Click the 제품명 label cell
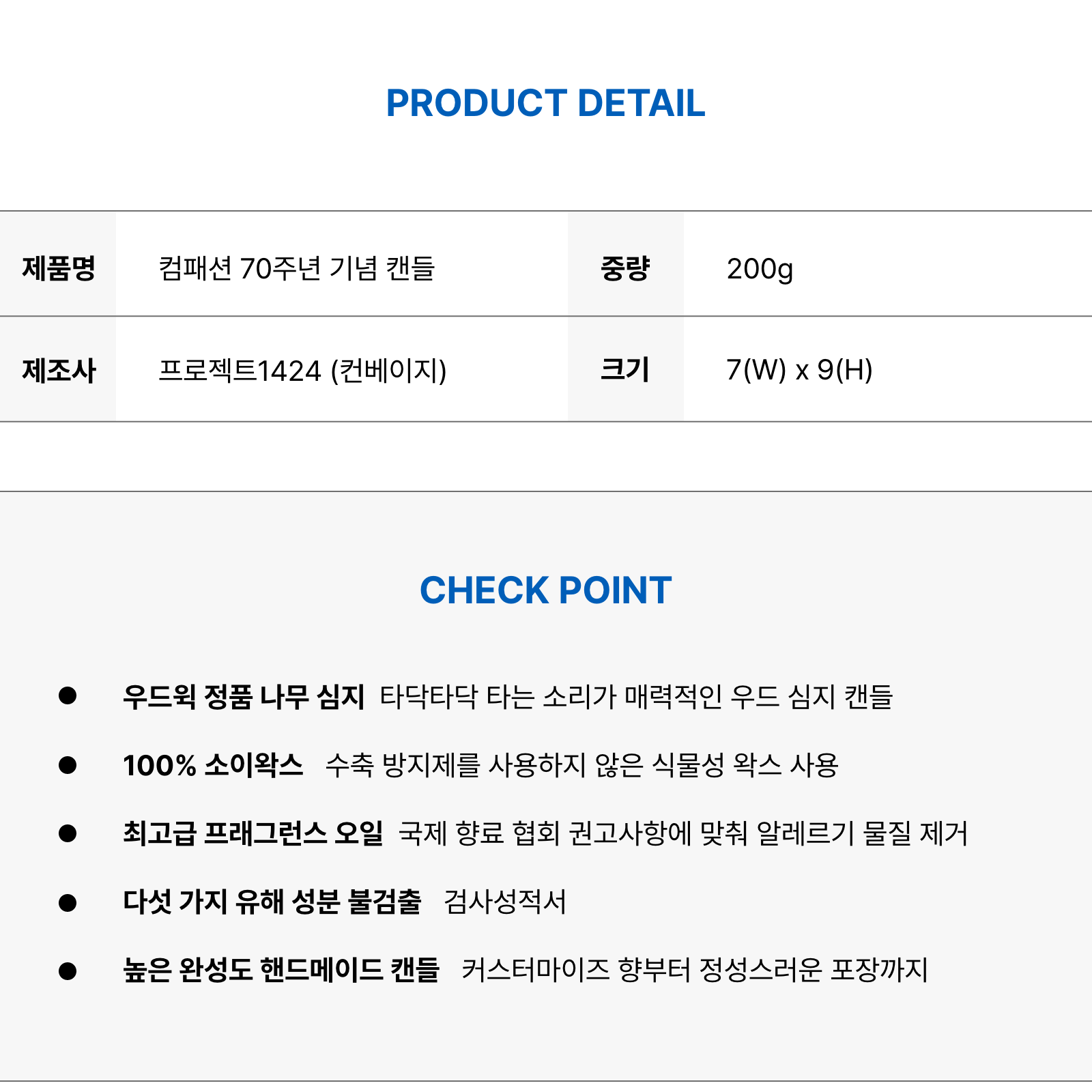The width and height of the screenshot is (1092, 1092). [58, 264]
